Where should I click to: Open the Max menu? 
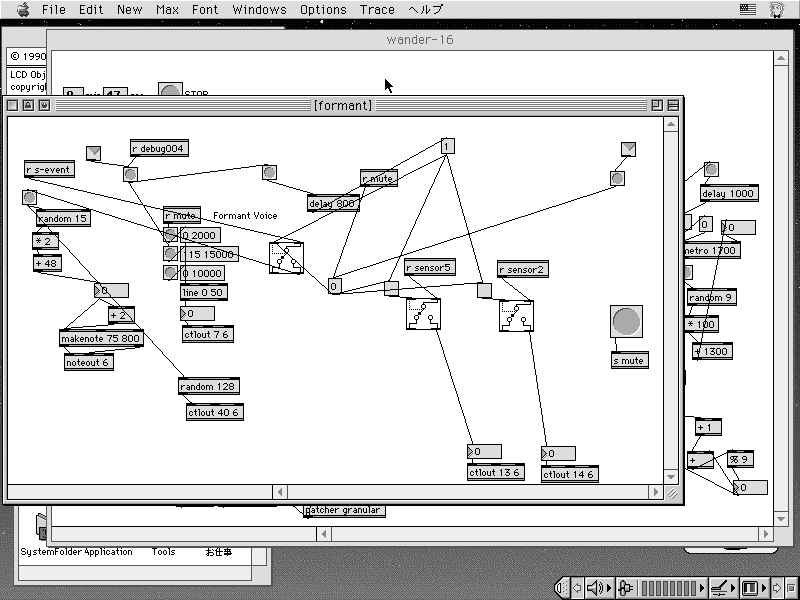(167, 10)
